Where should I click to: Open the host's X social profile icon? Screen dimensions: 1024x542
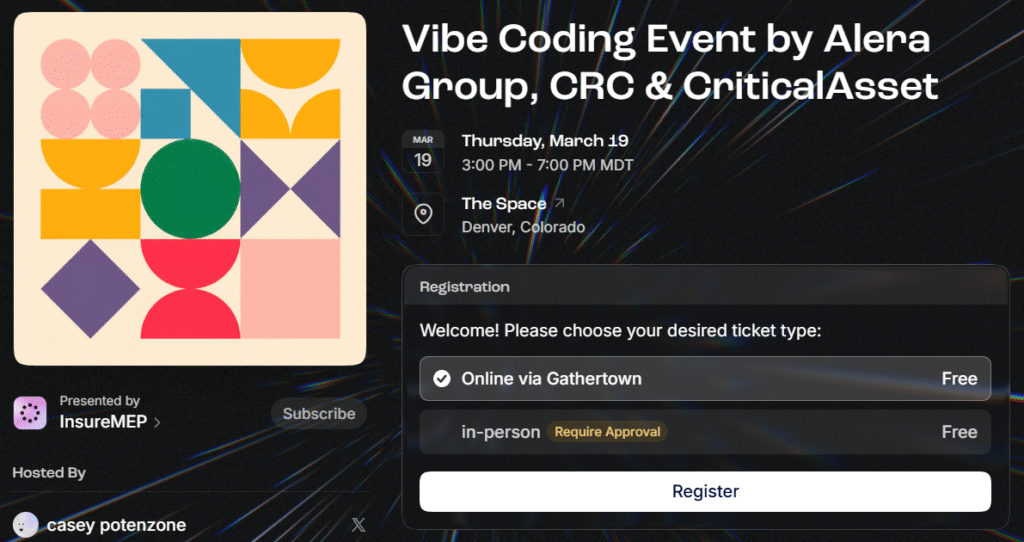pyautogui.click(x=359, y=525)
